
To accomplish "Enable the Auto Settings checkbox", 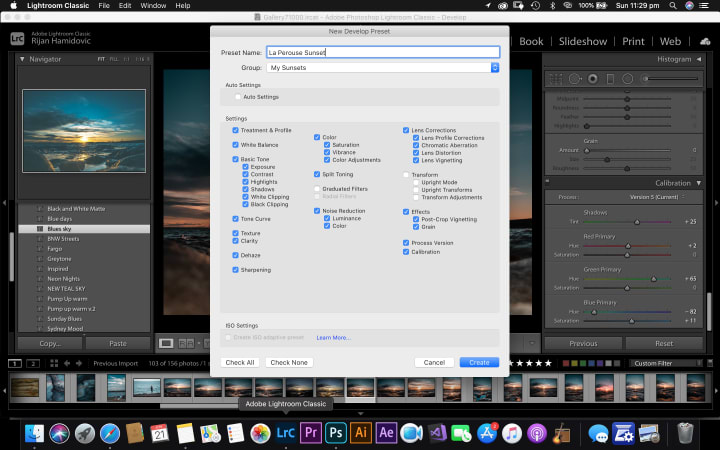I will click(x=238, y=97).
